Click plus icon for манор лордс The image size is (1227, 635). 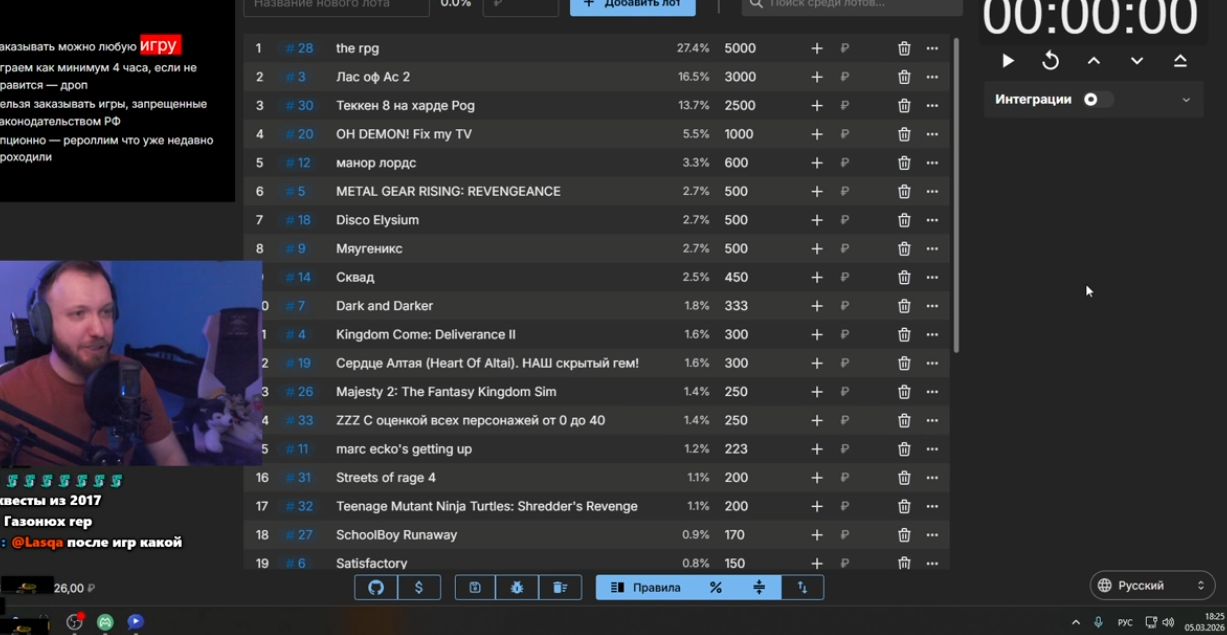click(817, 163)
